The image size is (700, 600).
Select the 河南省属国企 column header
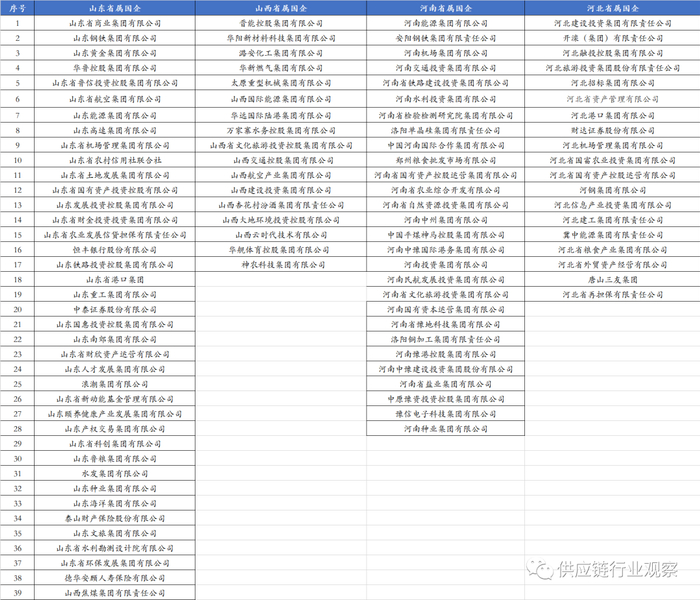pos(446,8)
